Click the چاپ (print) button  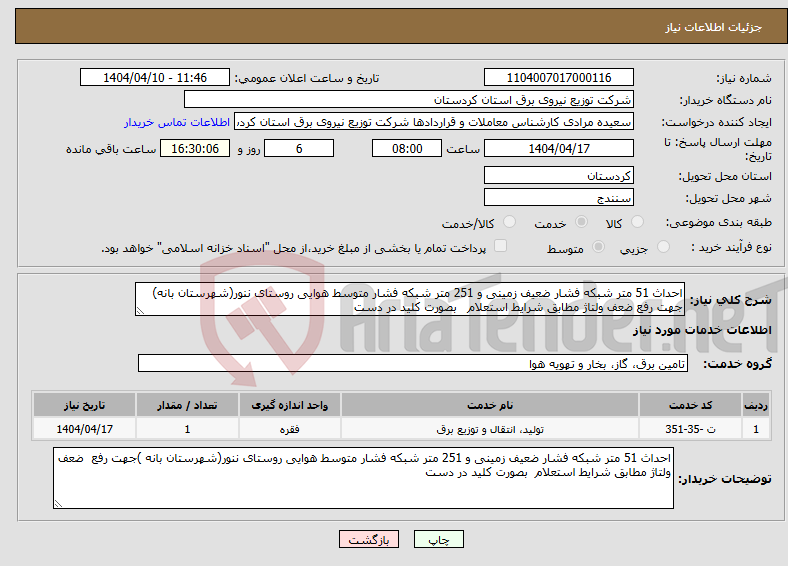click(438, 539)
